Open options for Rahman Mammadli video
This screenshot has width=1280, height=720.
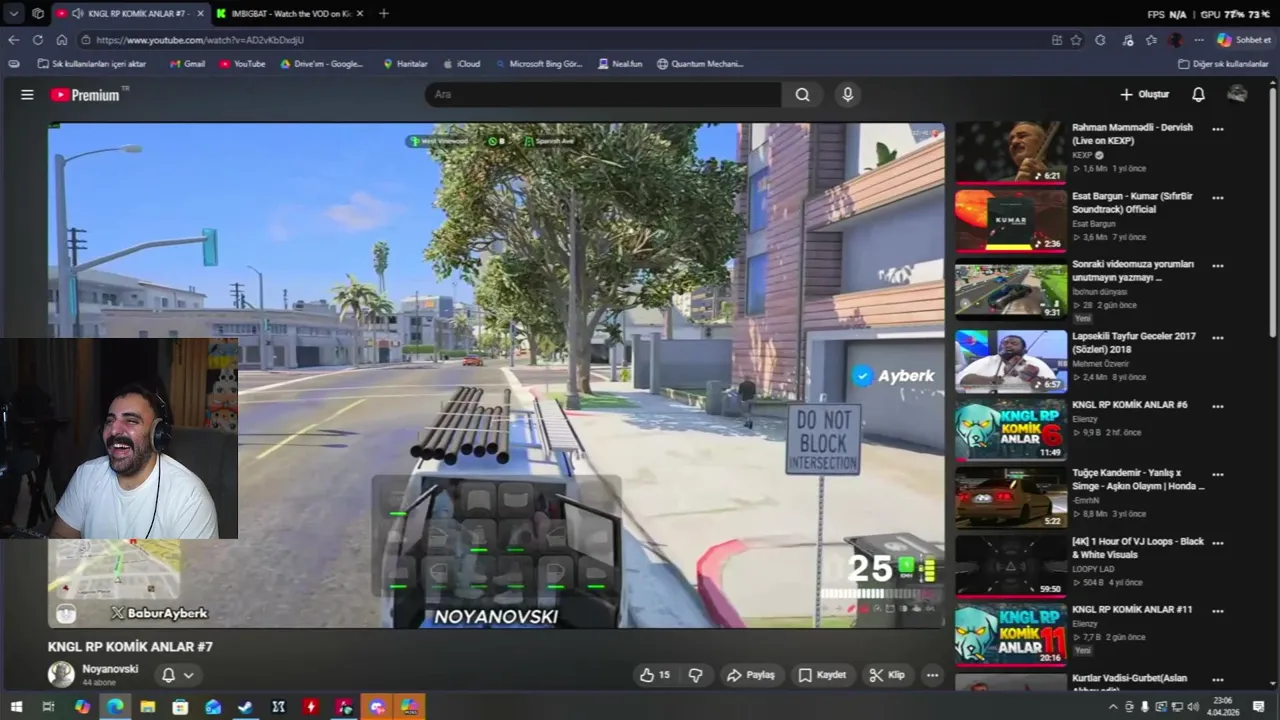pyautogui.click(x=1218, y=129)
